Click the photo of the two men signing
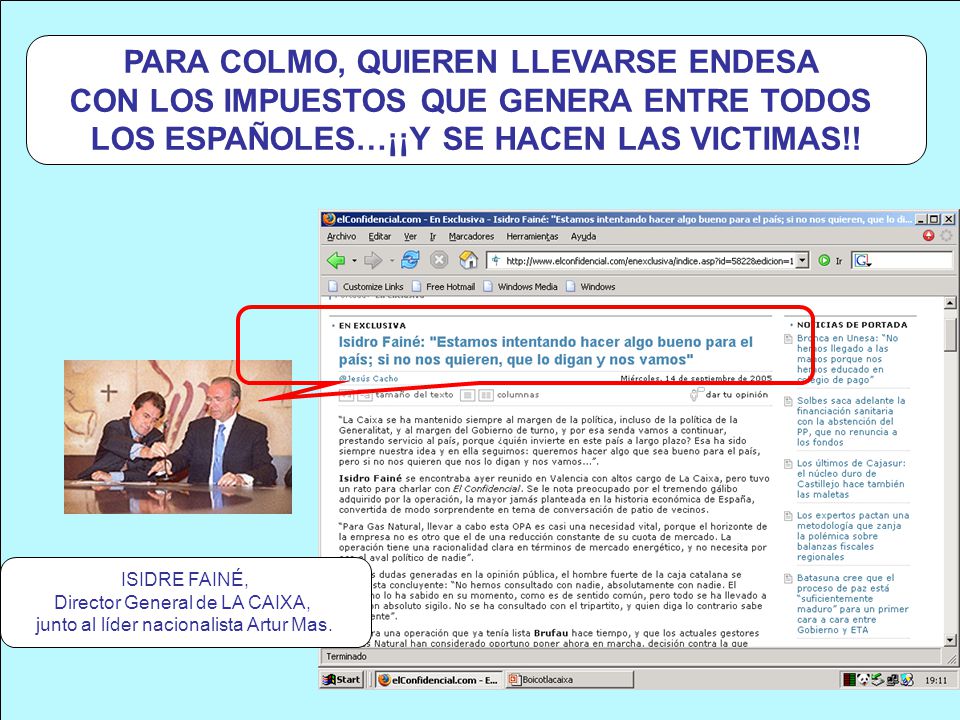960x720 pixels. click(x=178, y=437)
